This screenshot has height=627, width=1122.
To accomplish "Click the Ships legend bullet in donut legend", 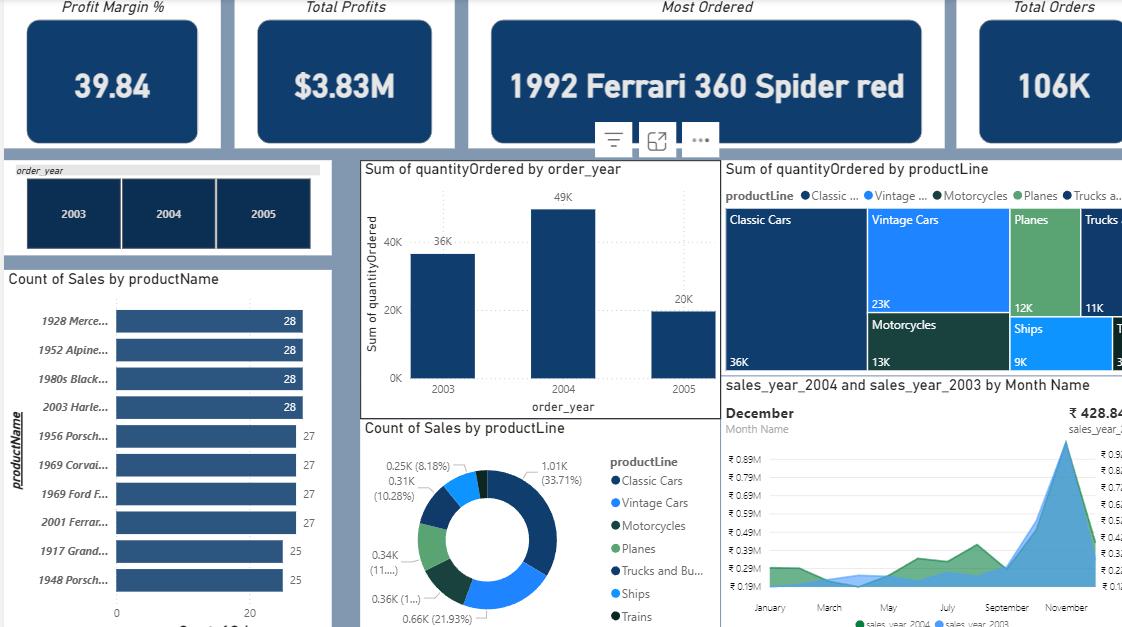I will click(x=616, y=592).
